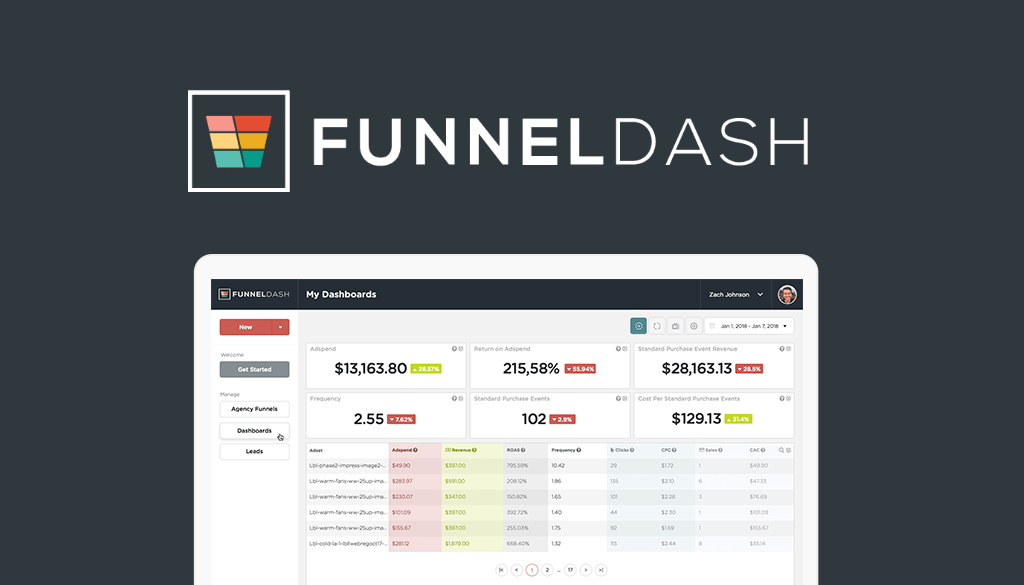The image size is (1024, 585).
Task: Click the table settings gear icon
Action: pos(788,450)
